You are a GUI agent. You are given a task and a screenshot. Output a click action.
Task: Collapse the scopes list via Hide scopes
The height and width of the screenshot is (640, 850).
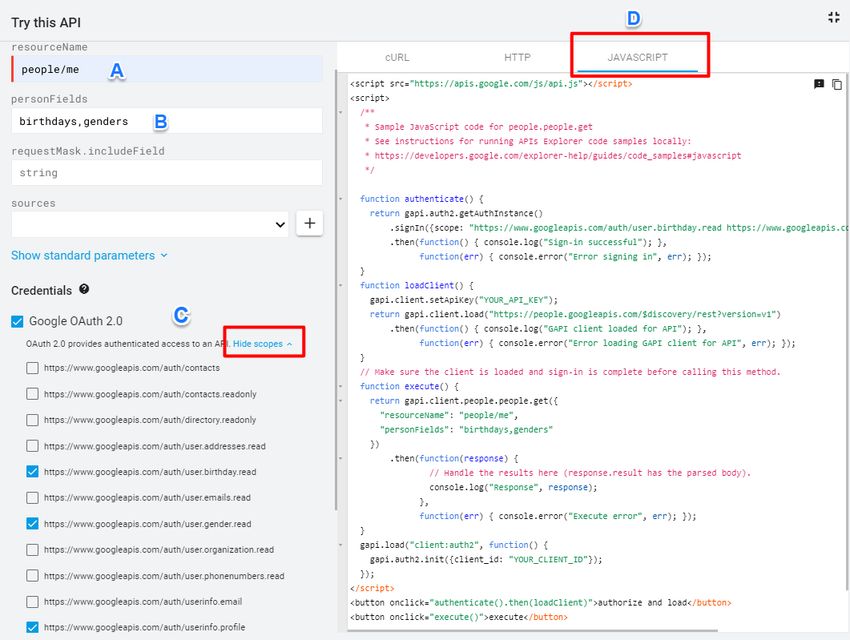coord(263,344)
